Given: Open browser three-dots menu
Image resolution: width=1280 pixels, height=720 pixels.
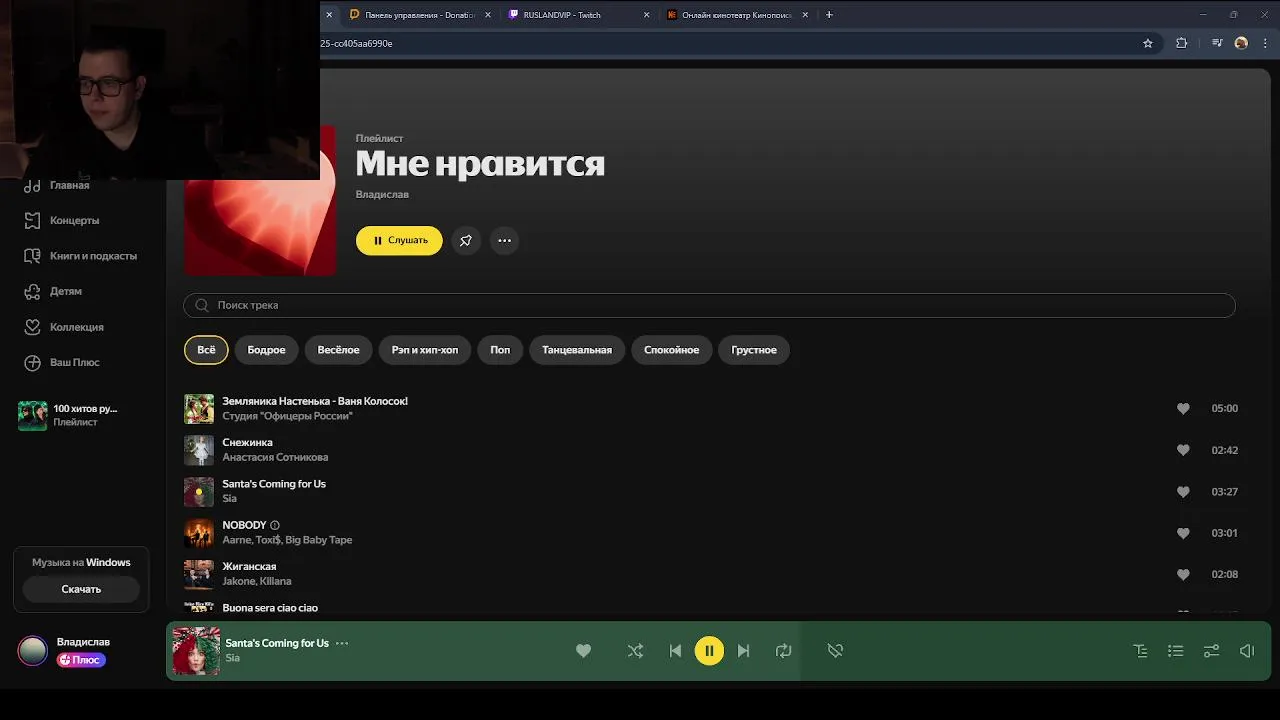Looking at the screenshot, I should (1265, 43).
